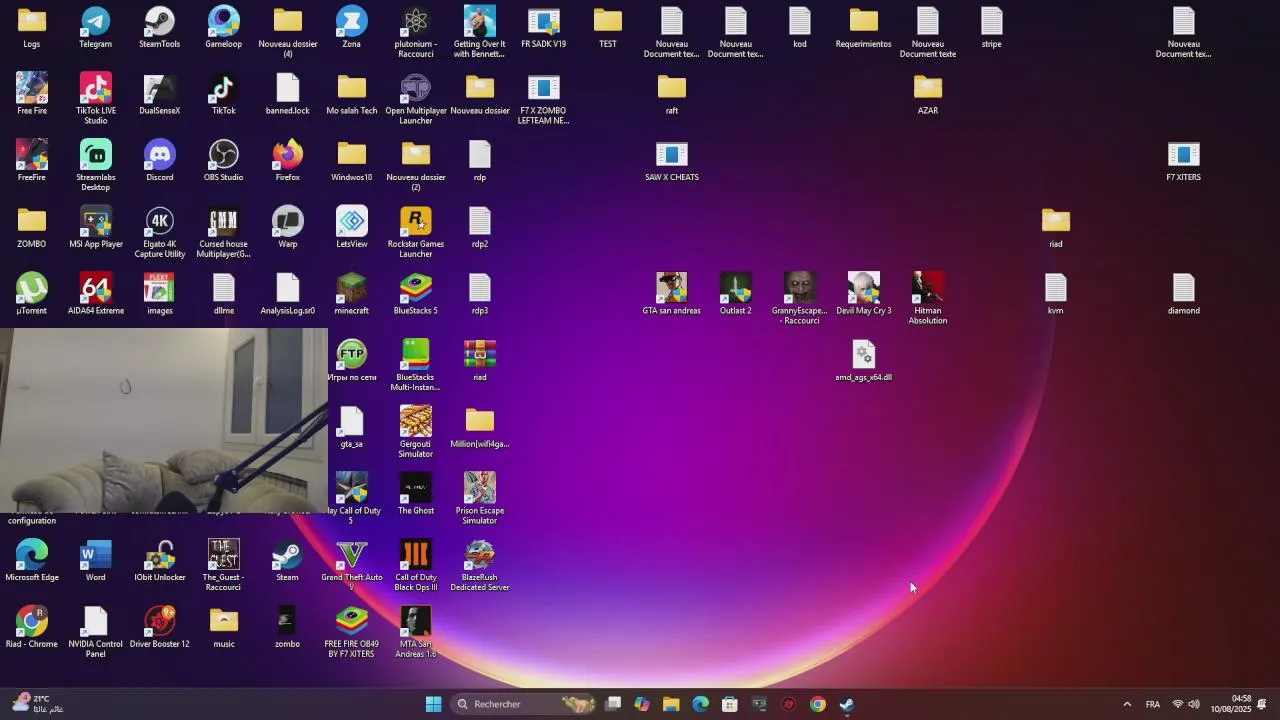Click the Rechercher taskbar search box
The height and width of the screenshot is (720, 1280).
click(525, 704)
